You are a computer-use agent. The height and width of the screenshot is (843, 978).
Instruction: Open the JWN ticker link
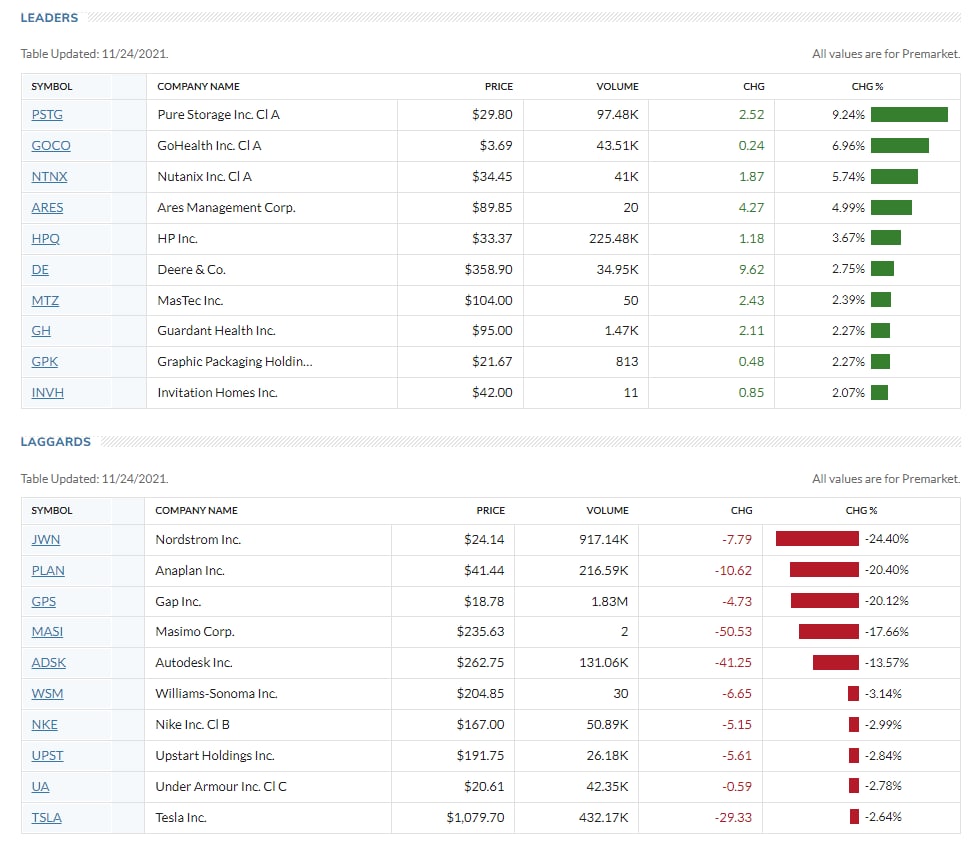[x=46, y=539]
